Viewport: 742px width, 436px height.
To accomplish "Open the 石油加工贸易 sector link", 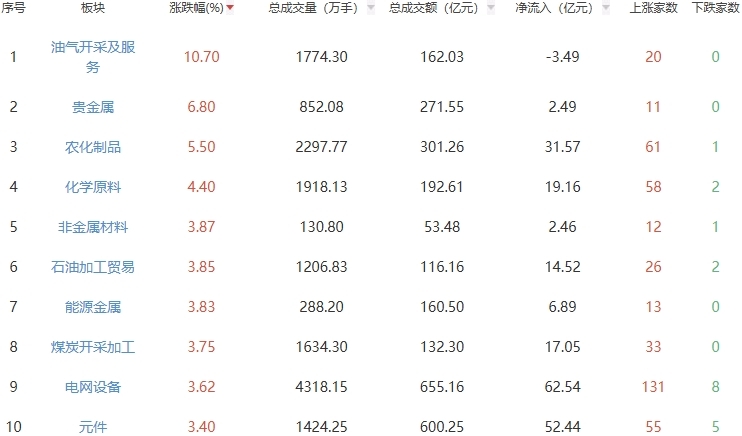I will (93, 267).
